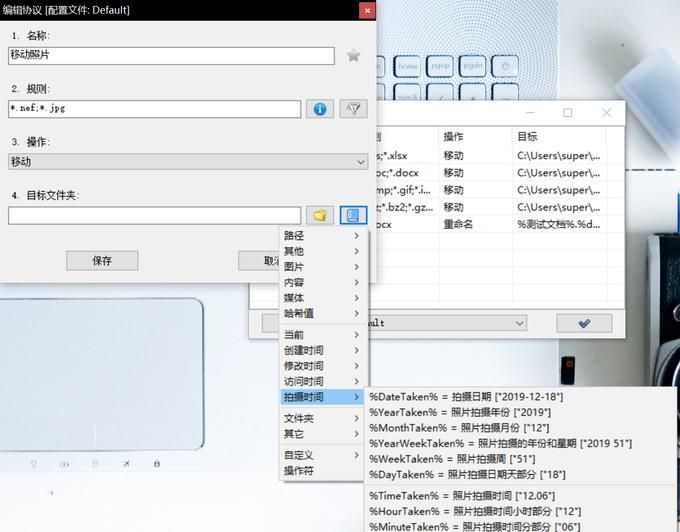Click the 操作 column header in background table
The image size is (680, 532).
click(476, 137)
